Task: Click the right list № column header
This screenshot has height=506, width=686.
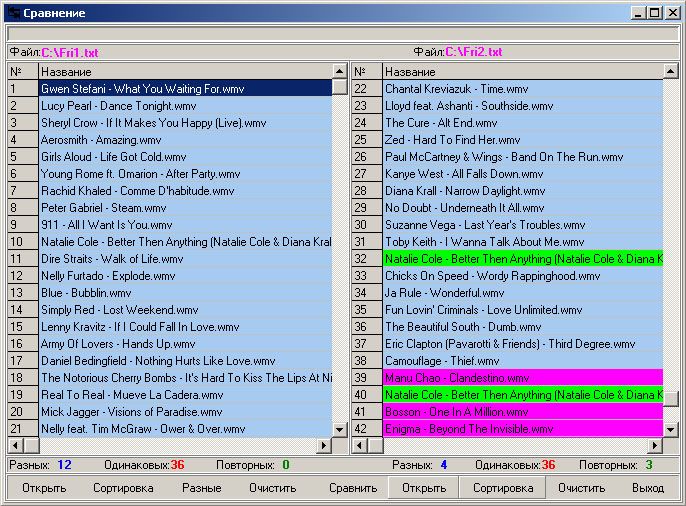Action: 367,72
